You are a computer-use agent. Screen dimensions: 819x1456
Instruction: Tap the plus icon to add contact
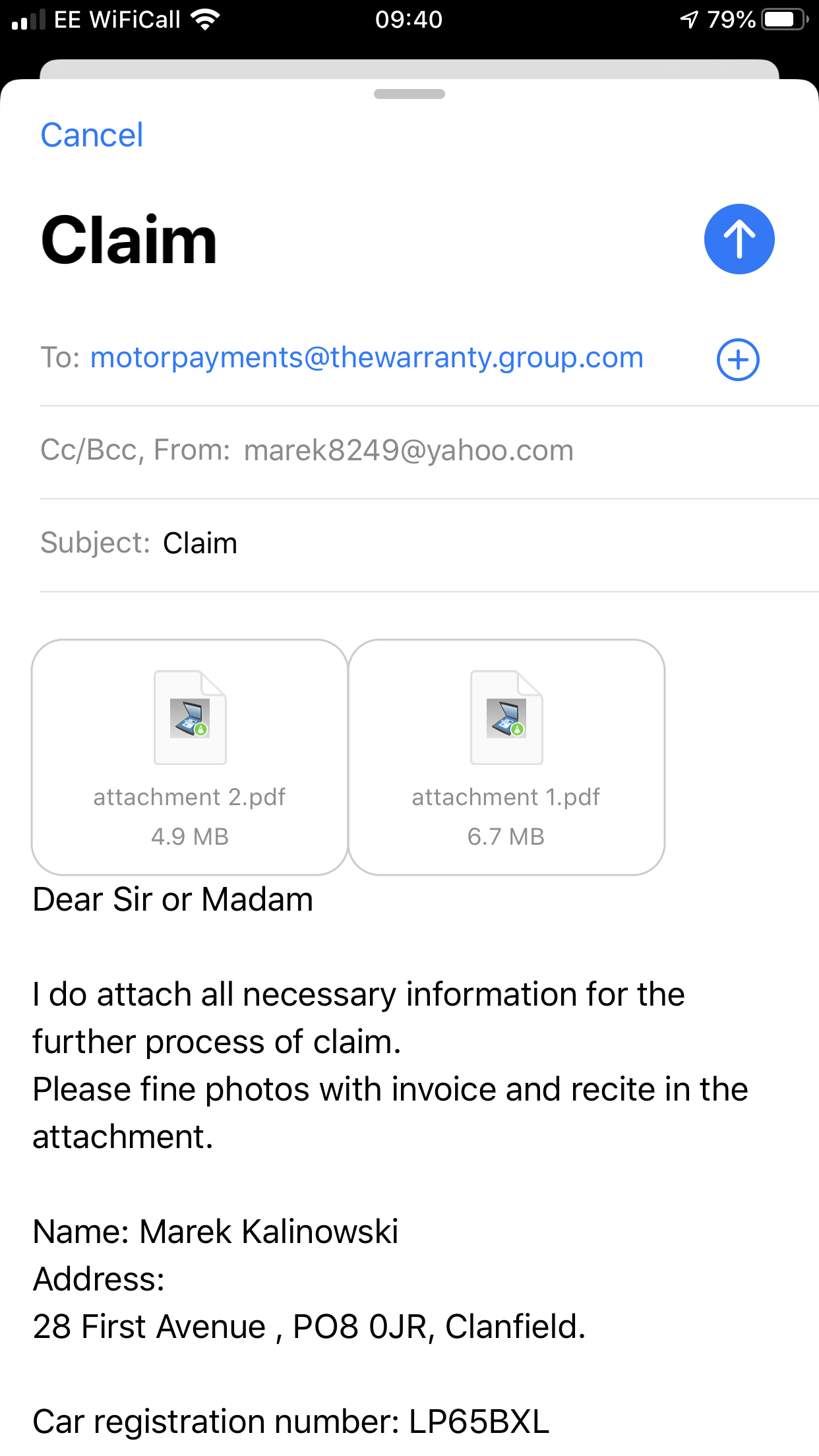click(738, 359)
